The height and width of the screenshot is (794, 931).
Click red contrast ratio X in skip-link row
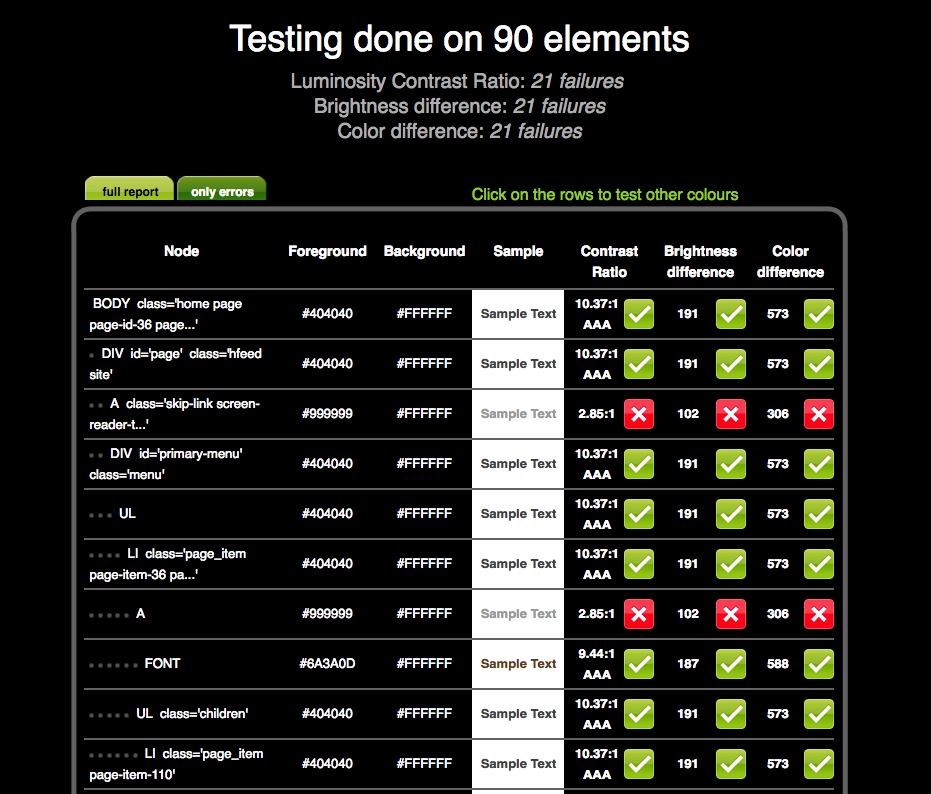pos(639,414)
